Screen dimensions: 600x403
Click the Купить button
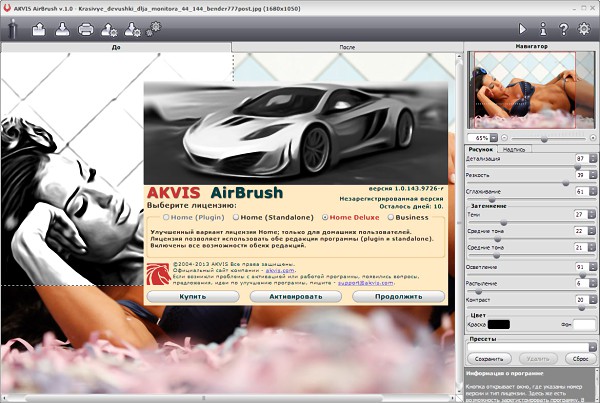[x=193, y=297]
